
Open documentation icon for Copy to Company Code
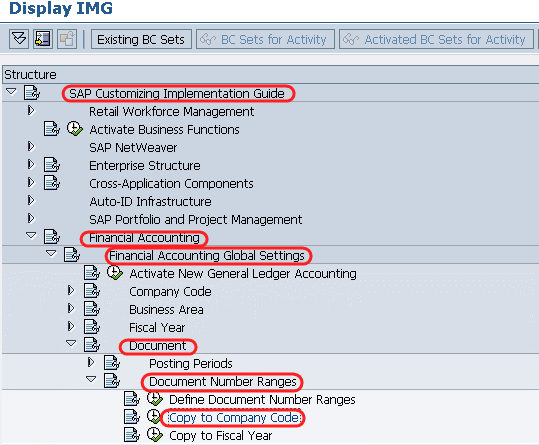point(132,416)
